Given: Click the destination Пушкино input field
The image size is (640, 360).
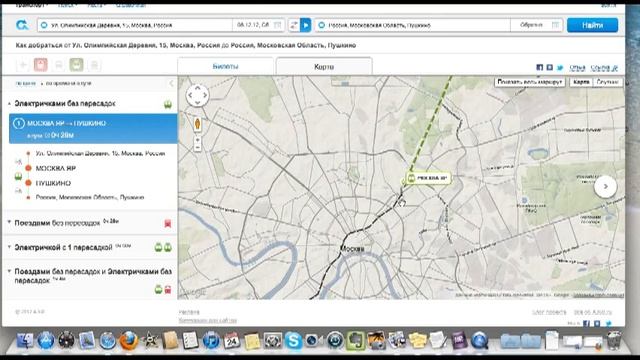Looking at the screenshot, I should coord(413,25).
